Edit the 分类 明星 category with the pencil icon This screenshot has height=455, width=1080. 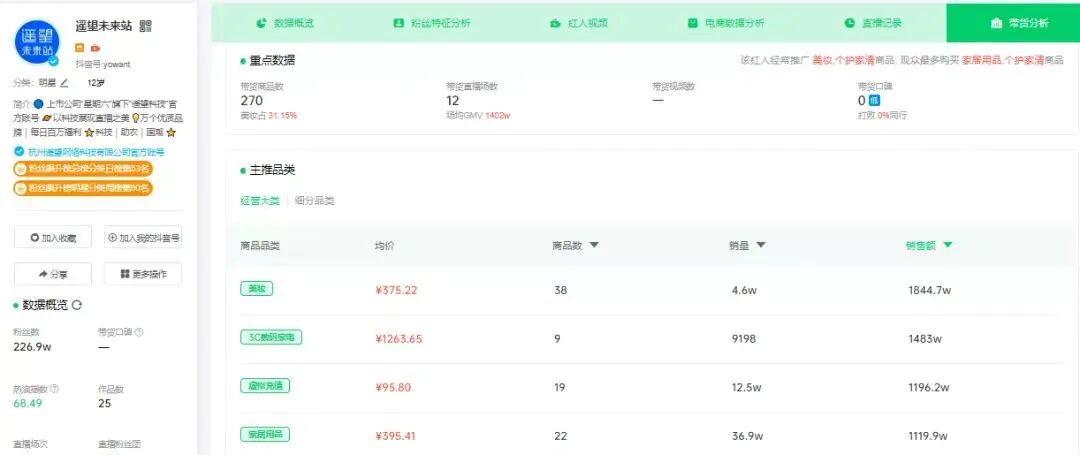(x=64, y=83)
